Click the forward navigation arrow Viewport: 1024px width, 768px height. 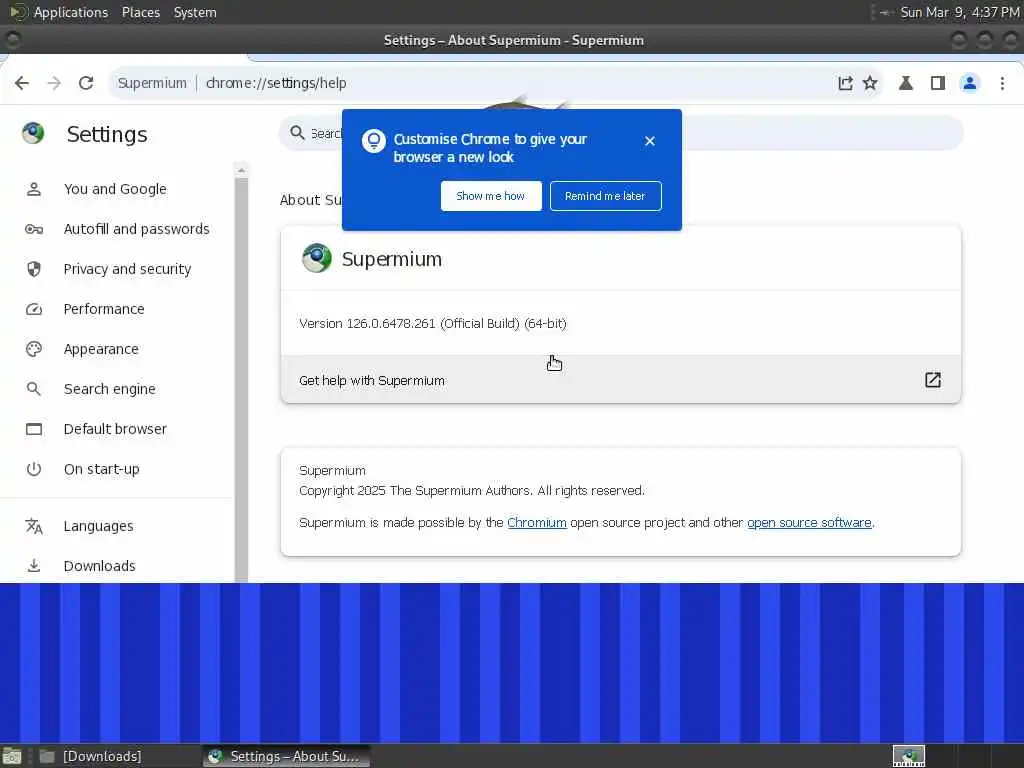[x=54, y=83]
